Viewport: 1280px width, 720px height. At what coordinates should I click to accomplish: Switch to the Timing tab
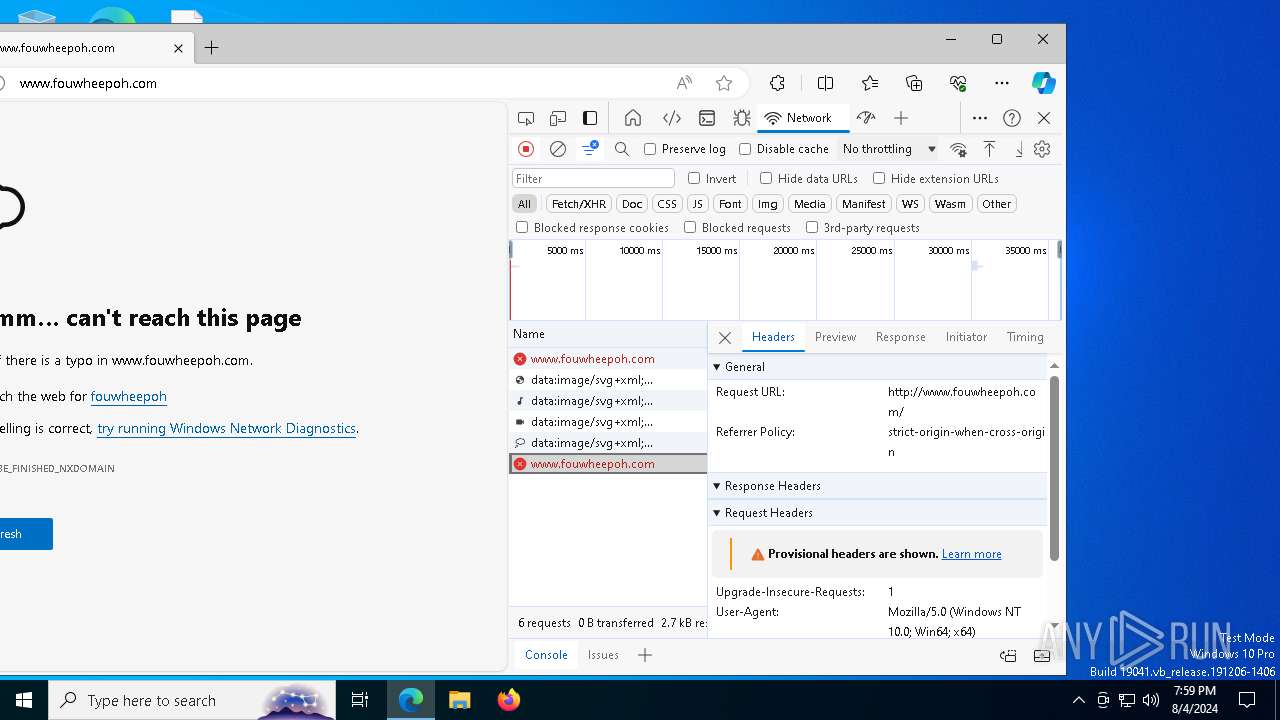coord(1025,337)
